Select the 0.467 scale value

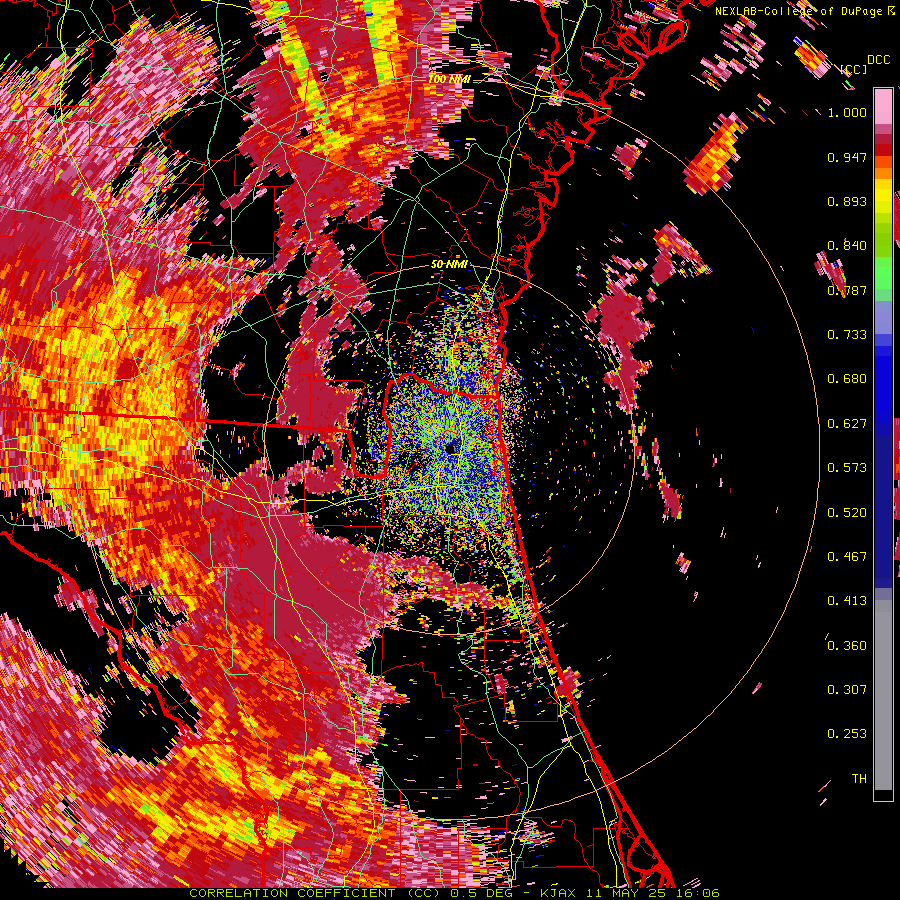click(x=847, y=557)
